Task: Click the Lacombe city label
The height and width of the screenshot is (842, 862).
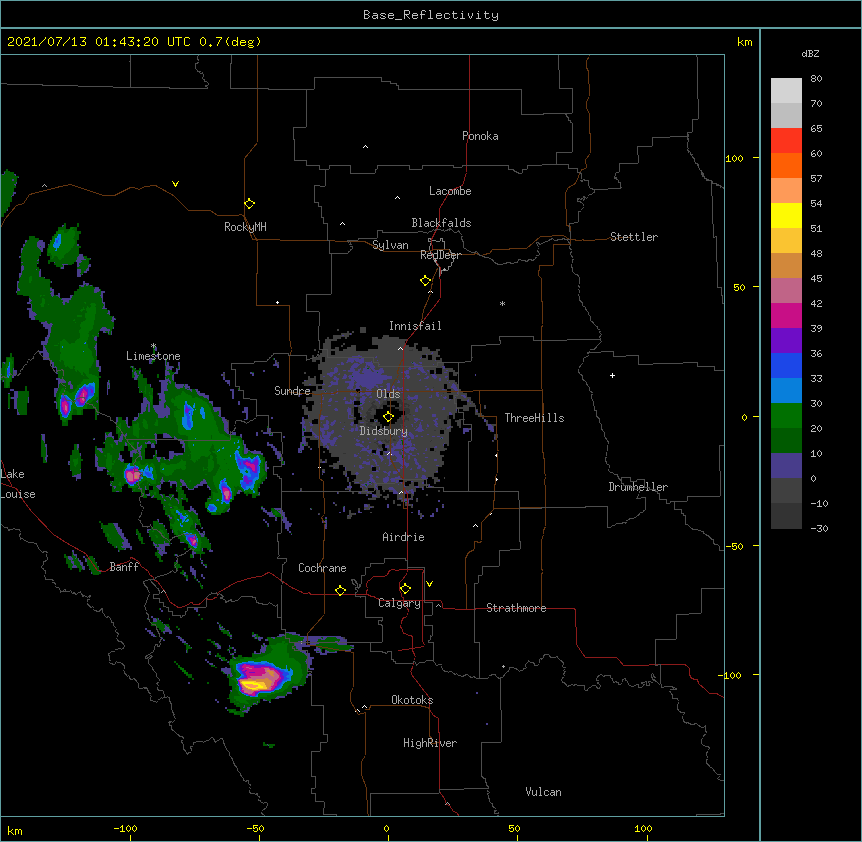Action: 450,191
